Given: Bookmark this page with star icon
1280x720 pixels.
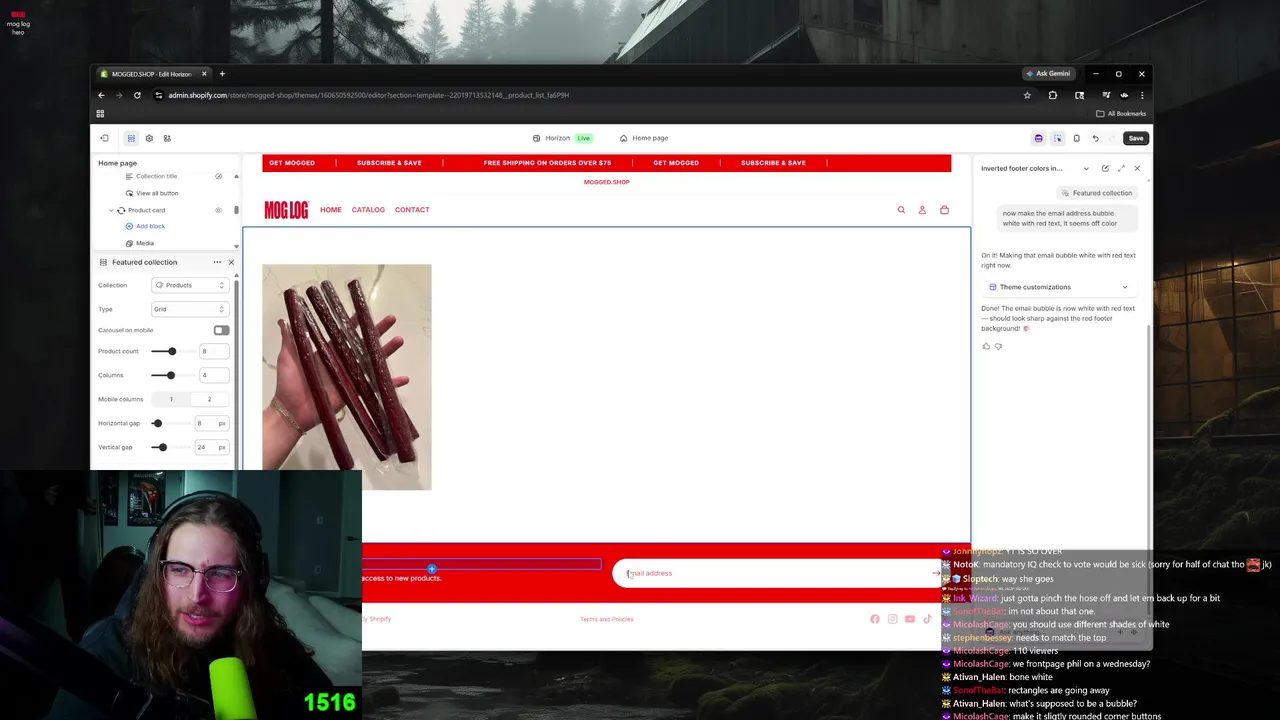Looking at the screenshot, I should pyautogui.click(x=1027, y=95).
